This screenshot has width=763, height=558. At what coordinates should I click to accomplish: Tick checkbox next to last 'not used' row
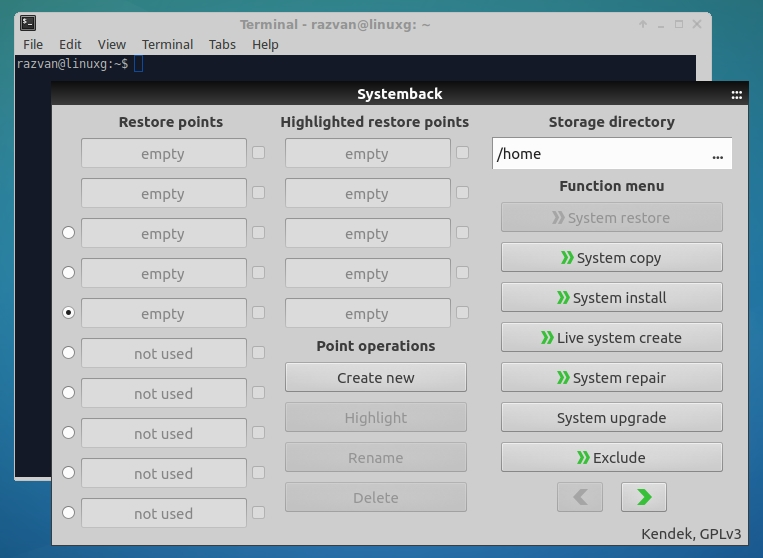(258, 512)
